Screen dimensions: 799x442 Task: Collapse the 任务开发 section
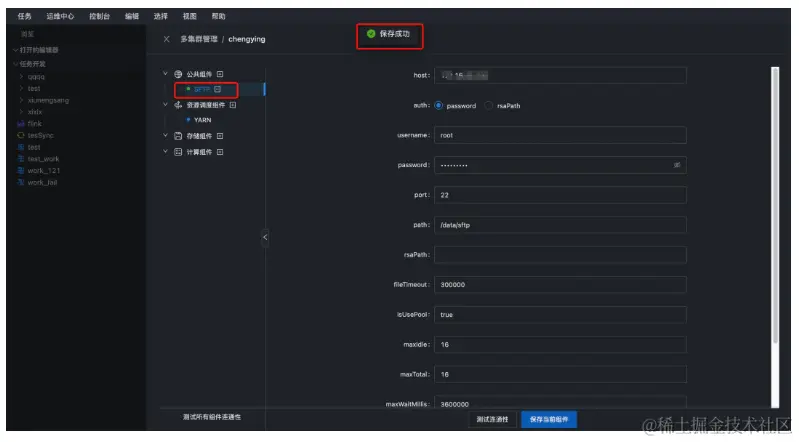pos(15,64)
